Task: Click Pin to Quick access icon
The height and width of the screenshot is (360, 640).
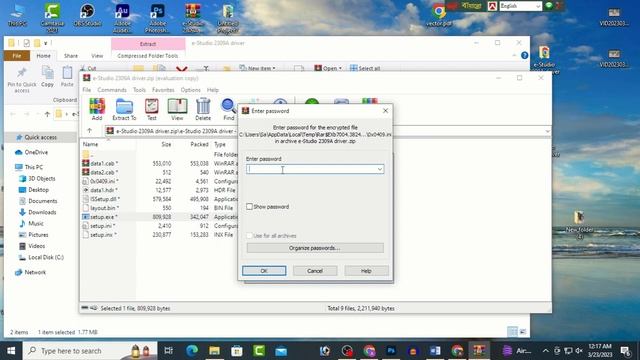Action: click(x=22, y=80)
